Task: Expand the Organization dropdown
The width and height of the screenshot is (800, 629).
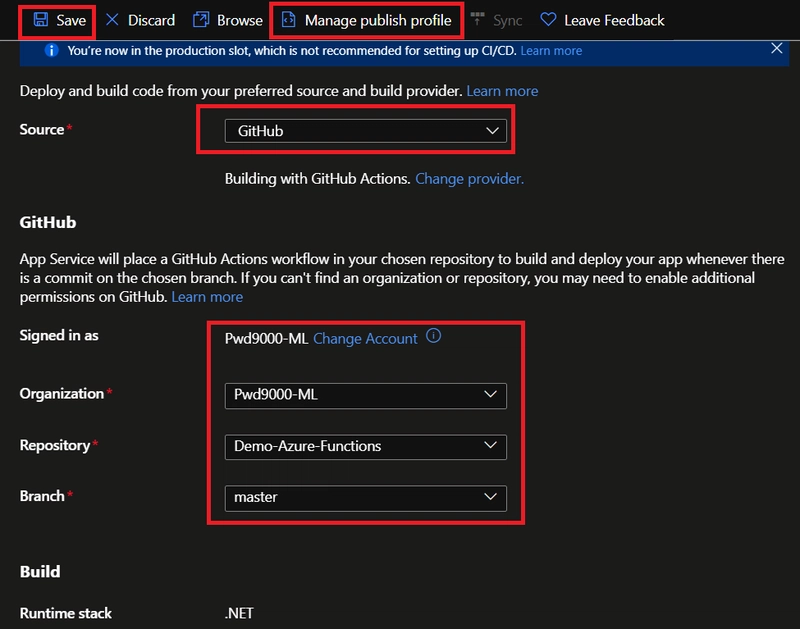Action: [x=365, y=395]
